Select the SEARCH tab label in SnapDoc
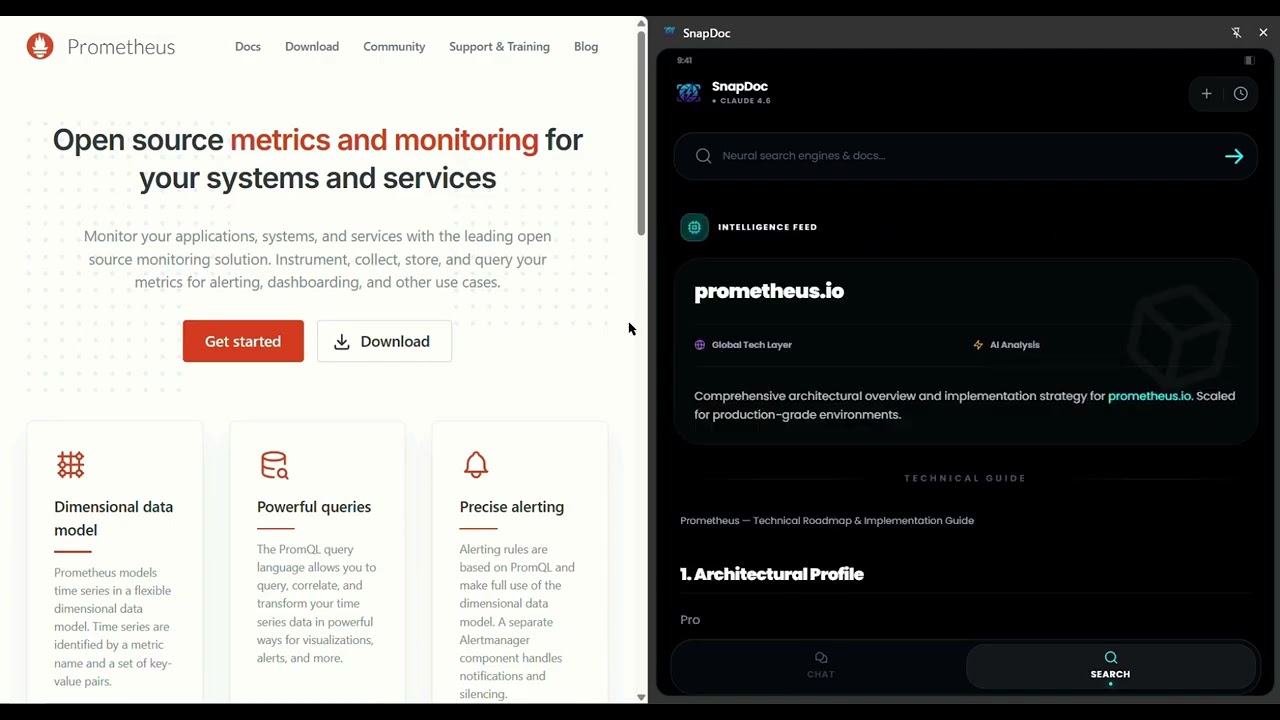This screenshot has width=1280, height=720. [1110, 674]
